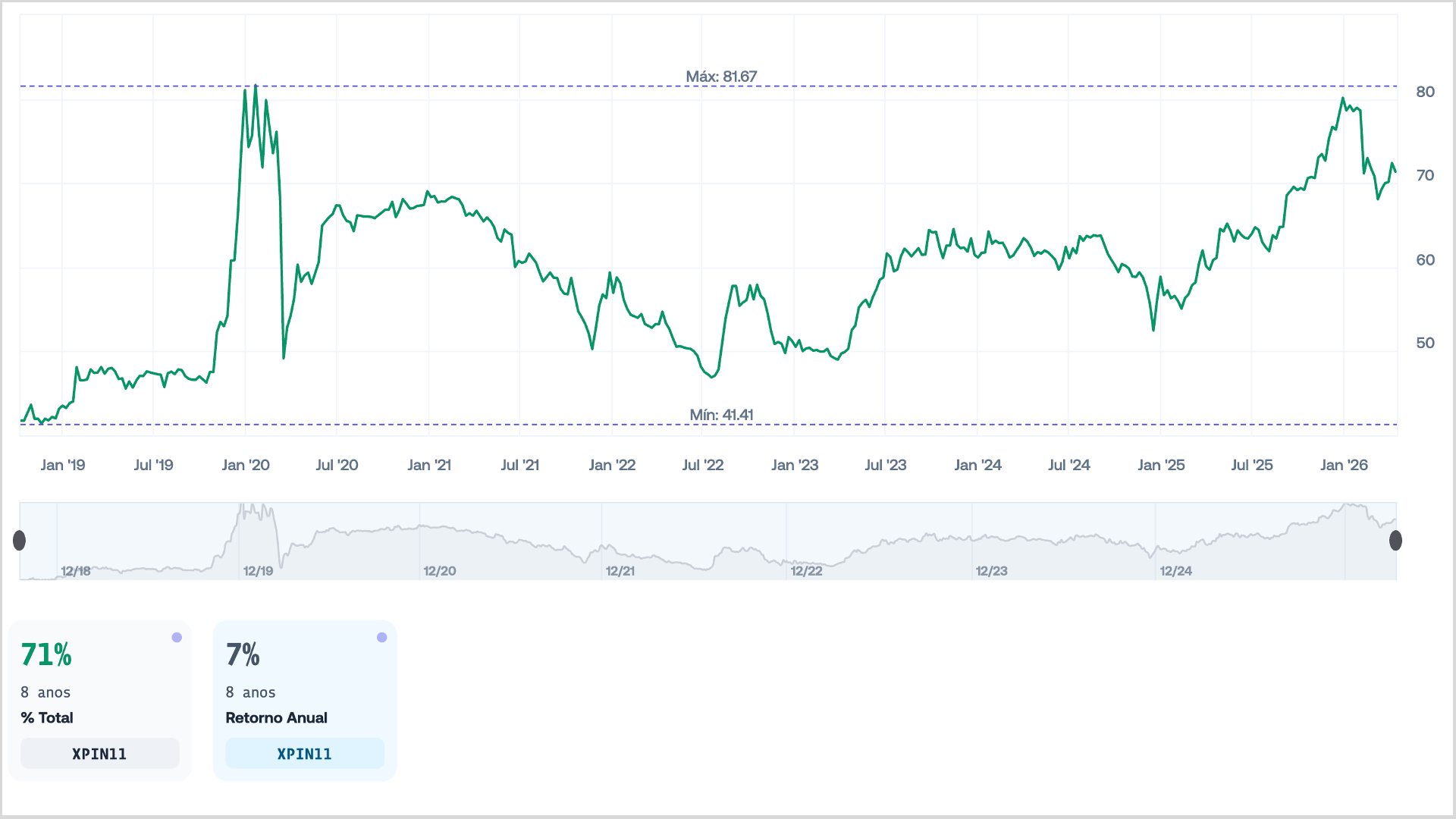Click the Máx: 81.67 line label

(x=721, y=77)
